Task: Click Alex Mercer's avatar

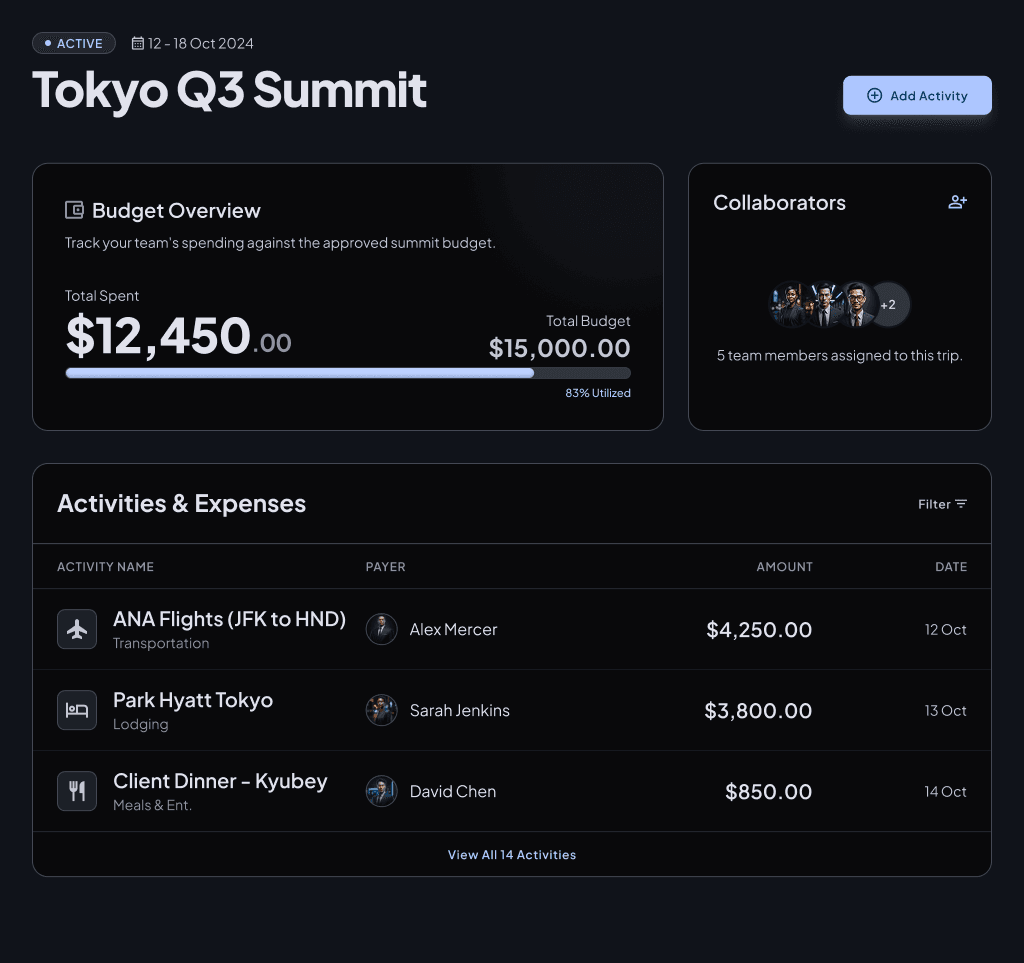Action: pos(381,629)
